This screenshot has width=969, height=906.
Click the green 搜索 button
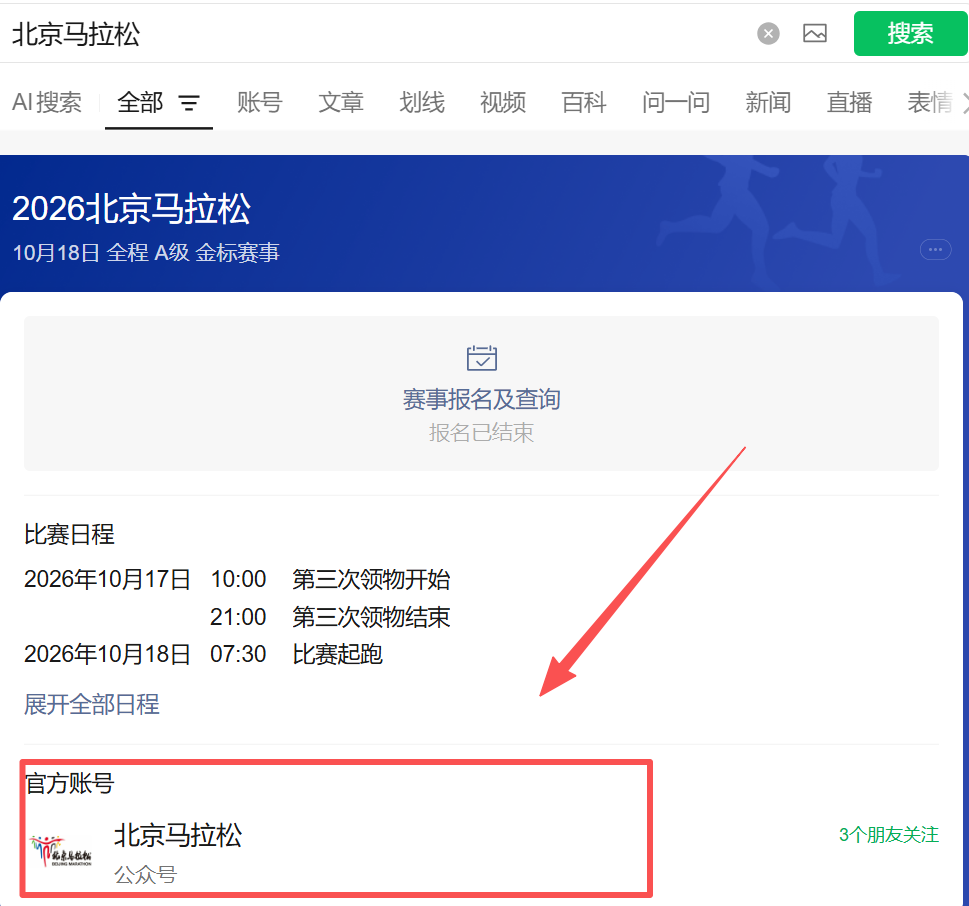tap(910, 33)
